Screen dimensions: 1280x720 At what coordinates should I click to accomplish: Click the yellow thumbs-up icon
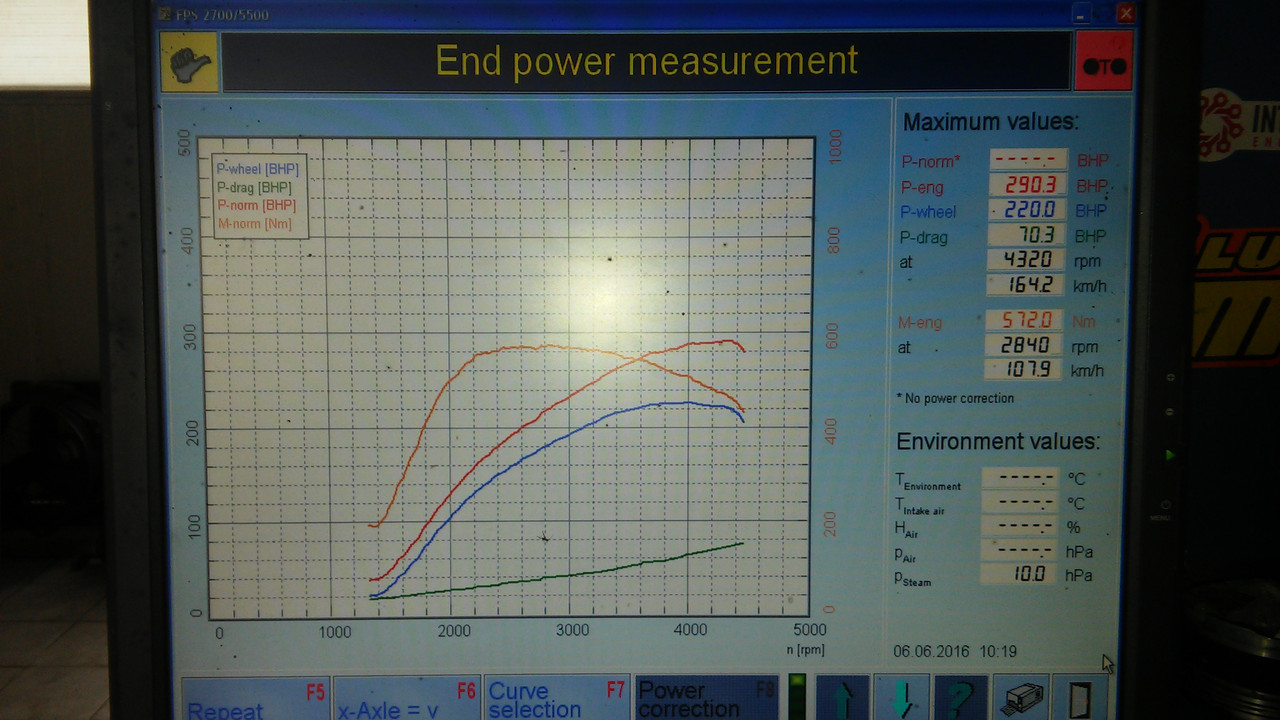point(189,62)
